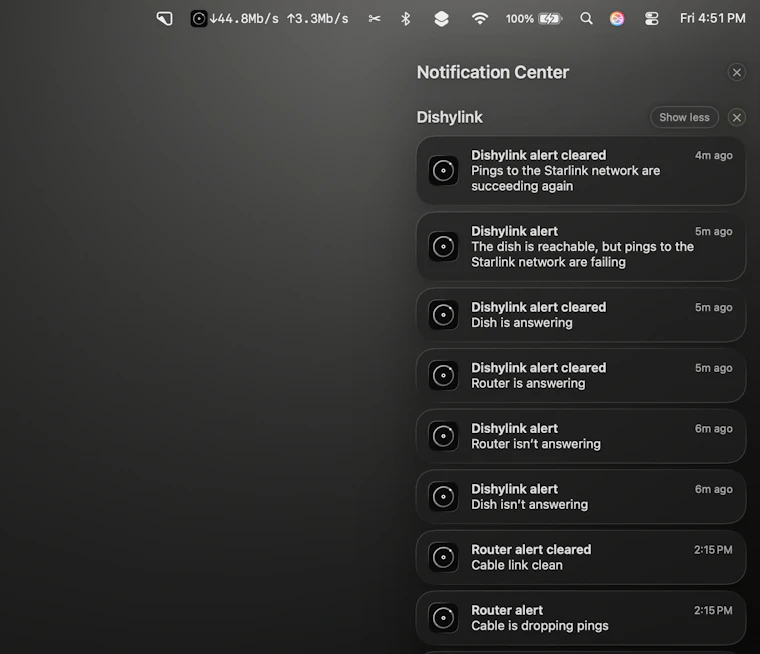Clear the Dishylink notification group

click(737, 117)
